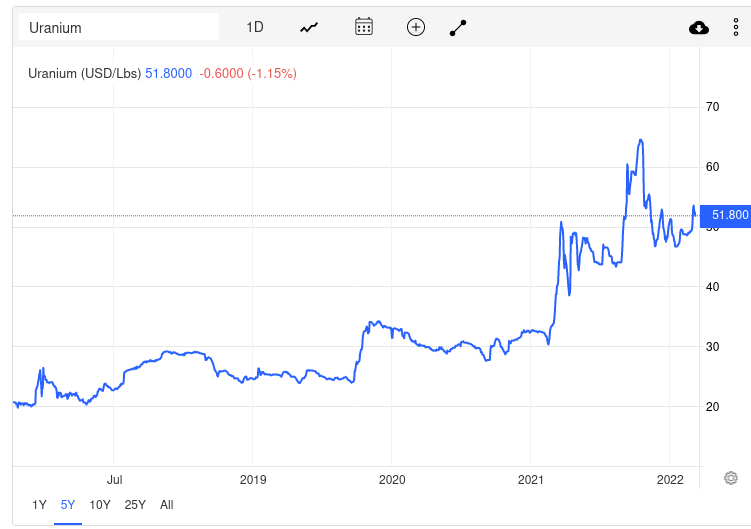Download chart data via cloud icon
This screenshot has height=529, width=751.
(x=699, y=27)
